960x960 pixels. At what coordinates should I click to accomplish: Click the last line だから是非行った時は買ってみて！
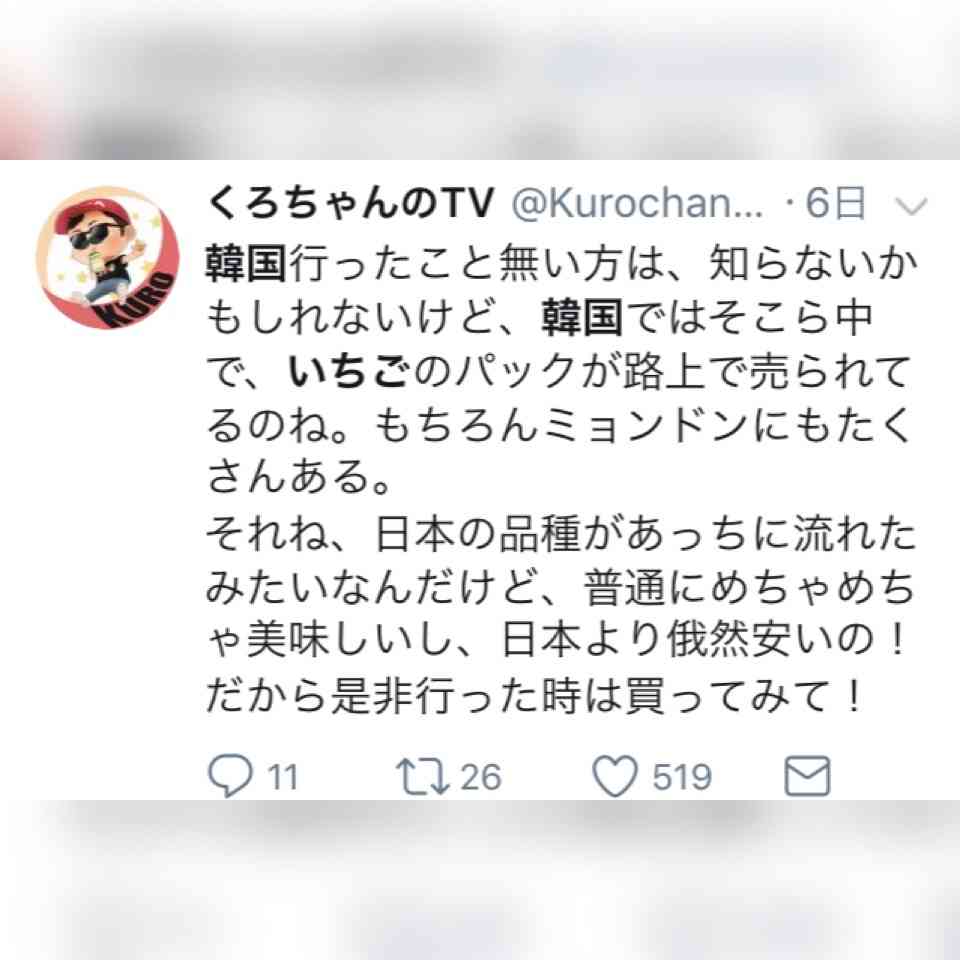(534, 697)
